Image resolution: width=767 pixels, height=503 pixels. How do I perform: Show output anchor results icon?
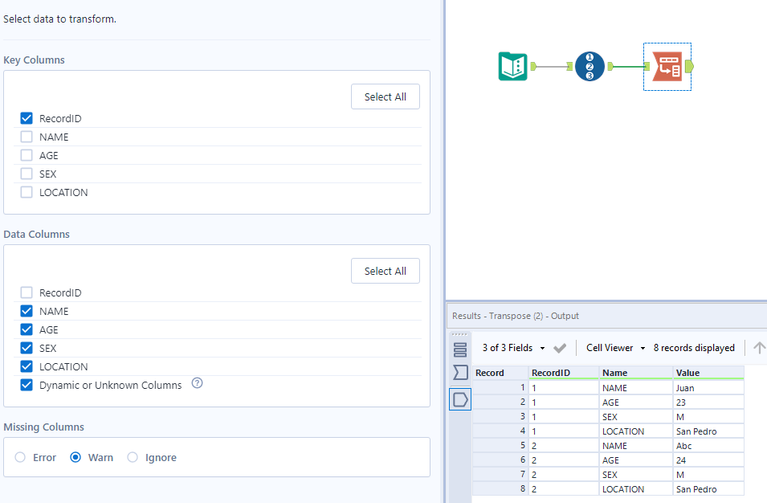(x=460, y=400)
